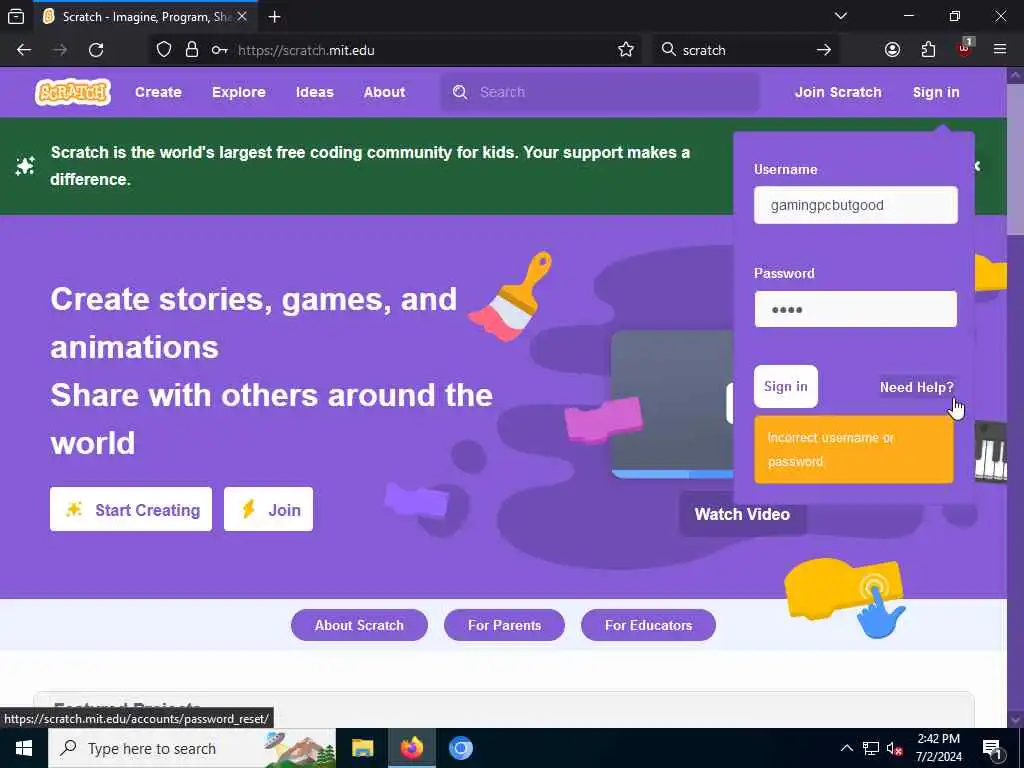The height and width of the screenshot is (768, 1024).
Task: Close the Scratch browser tab
Action: tap(242, 17)
